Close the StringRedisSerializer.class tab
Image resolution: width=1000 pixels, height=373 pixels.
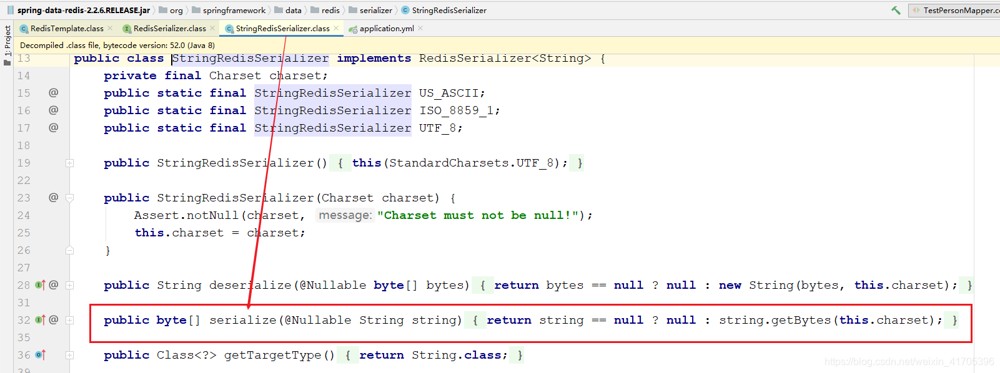pyautogui.click(x=336, y=29)
